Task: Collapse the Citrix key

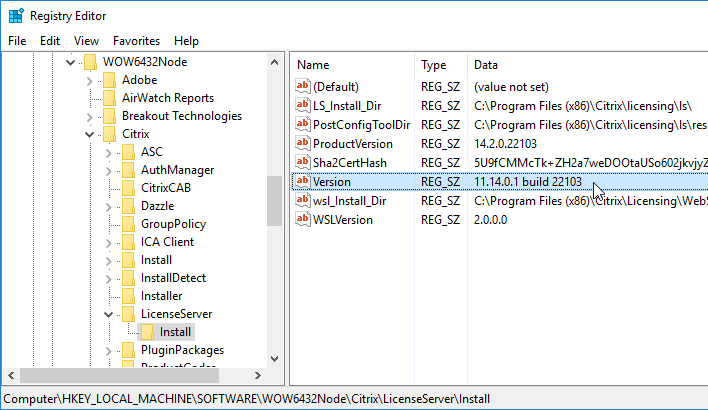Action: point(89,135)
